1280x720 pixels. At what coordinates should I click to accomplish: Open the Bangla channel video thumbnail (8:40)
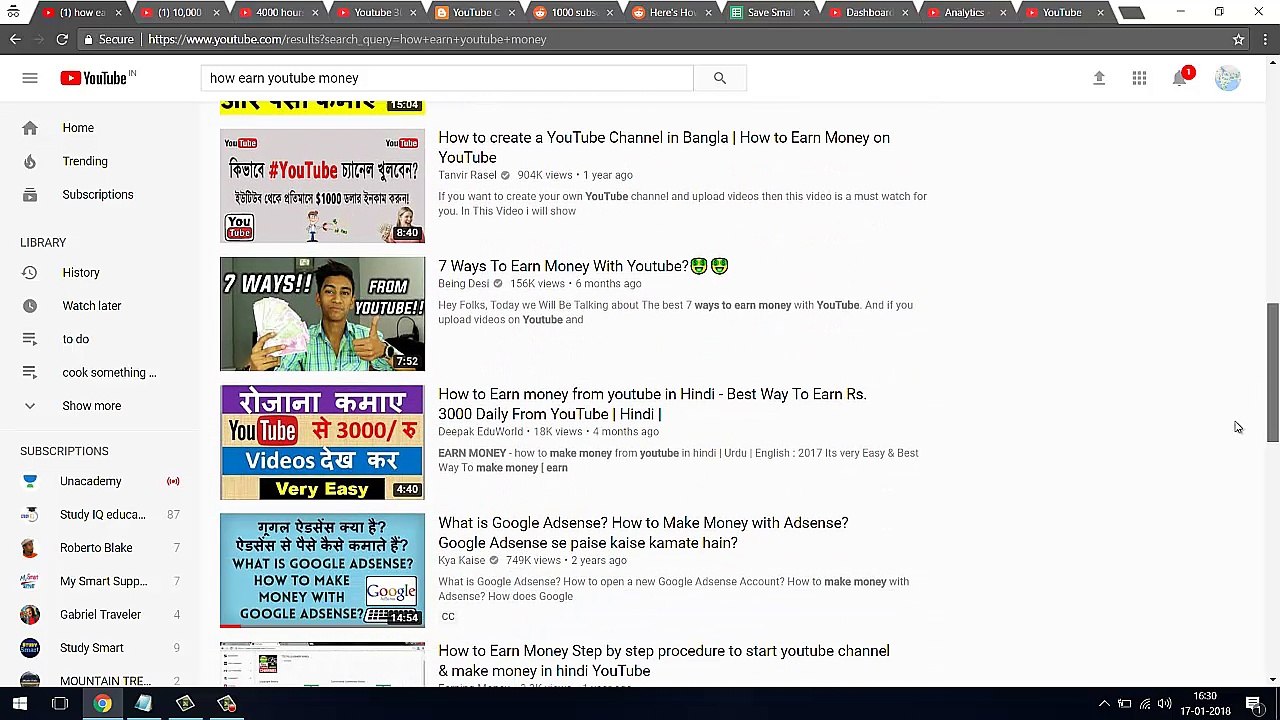point(322,186)
